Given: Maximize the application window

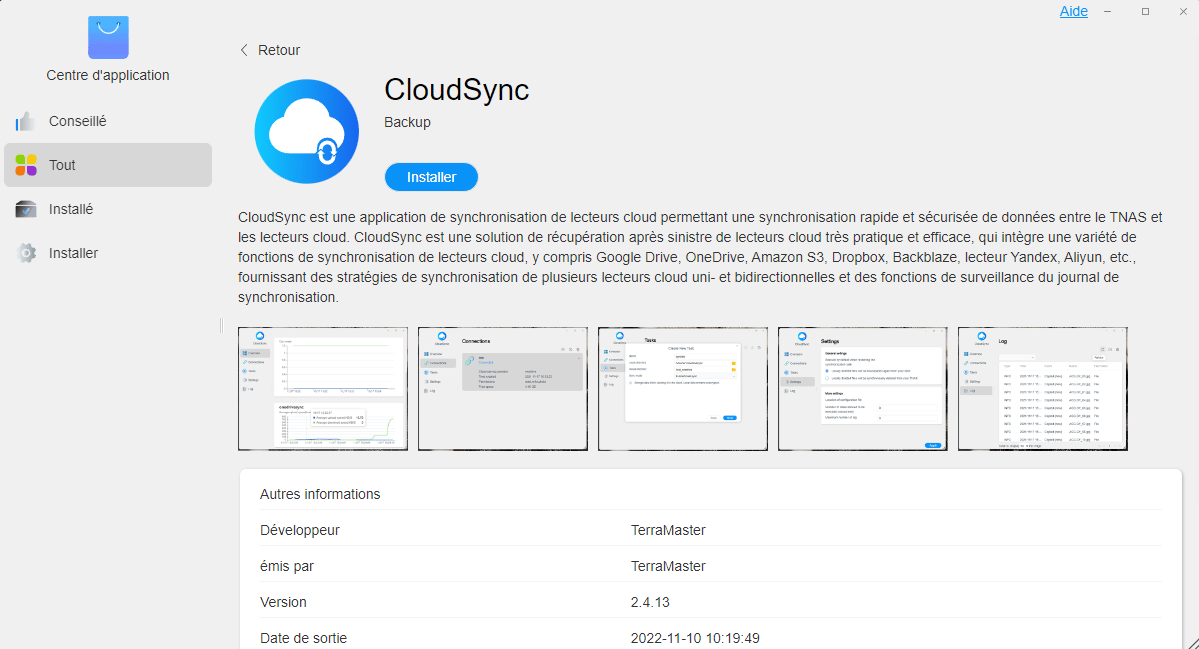Looking at the screenshot, I should click(1145, 11).
